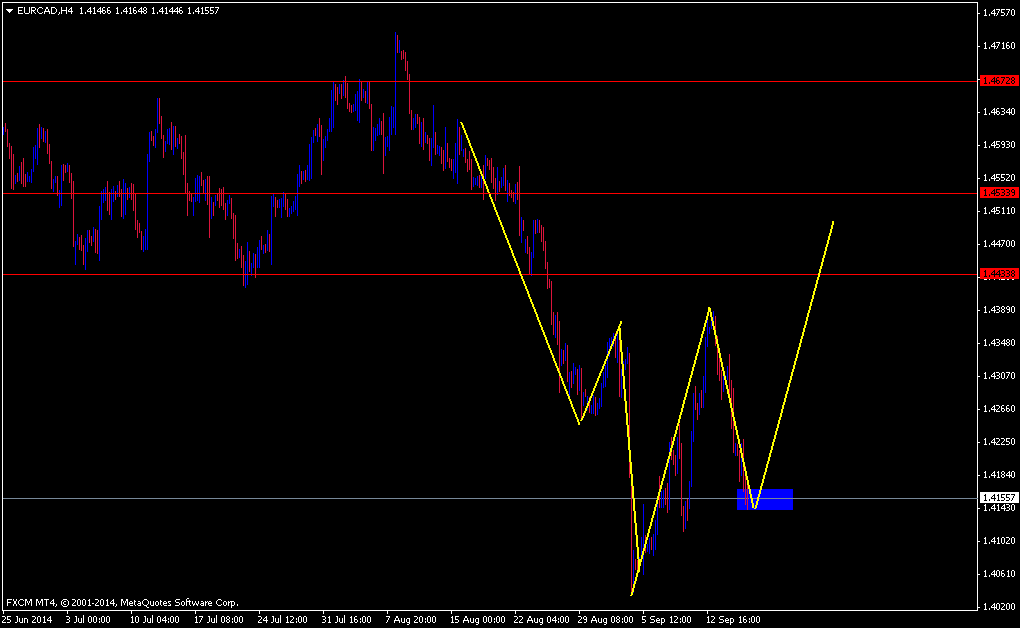The image size is (1020, 628).
Task: Click the price scale value 1.45110
Action: (999, 211)
